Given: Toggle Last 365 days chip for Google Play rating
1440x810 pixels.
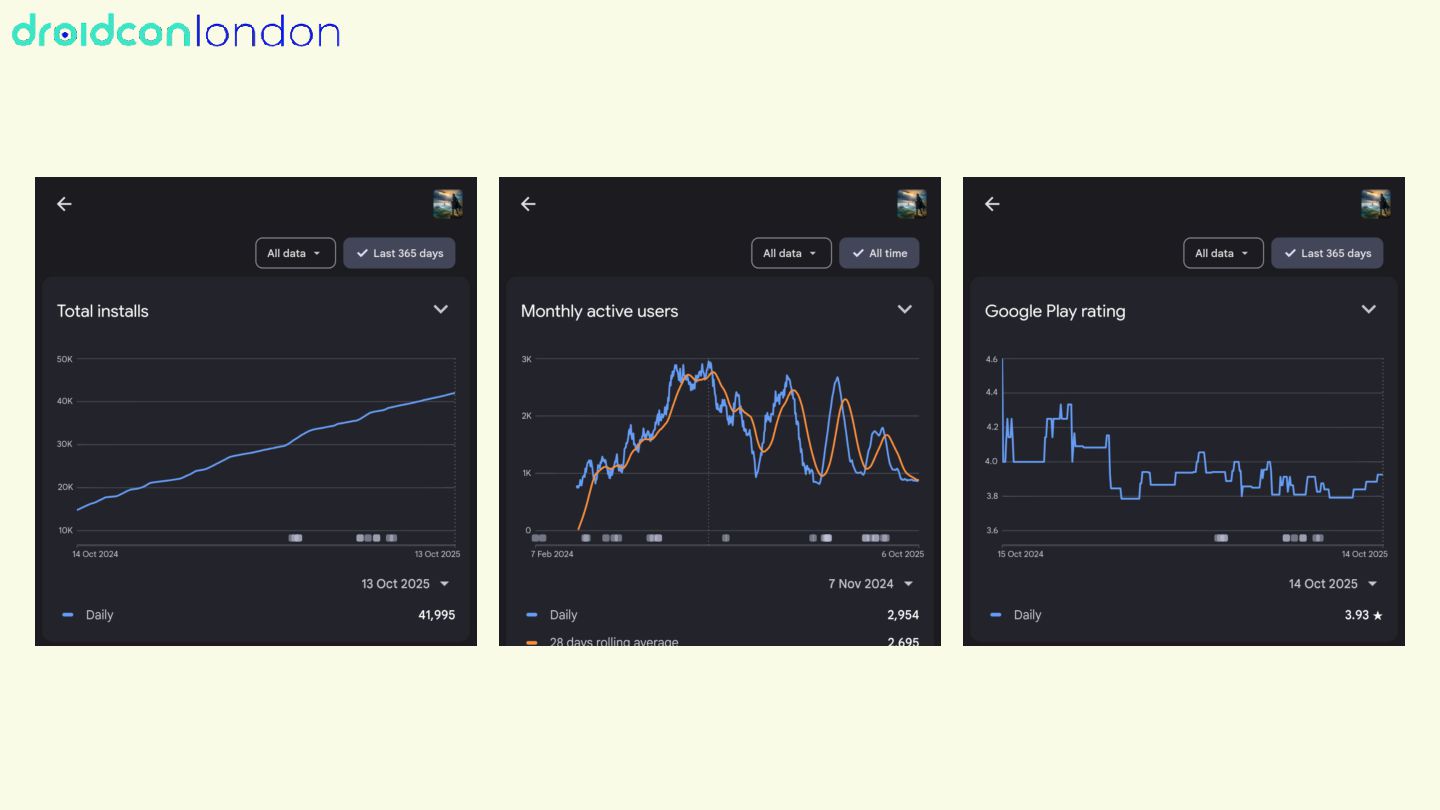Looking at the screenshot, I should (x=1327, y=253).
